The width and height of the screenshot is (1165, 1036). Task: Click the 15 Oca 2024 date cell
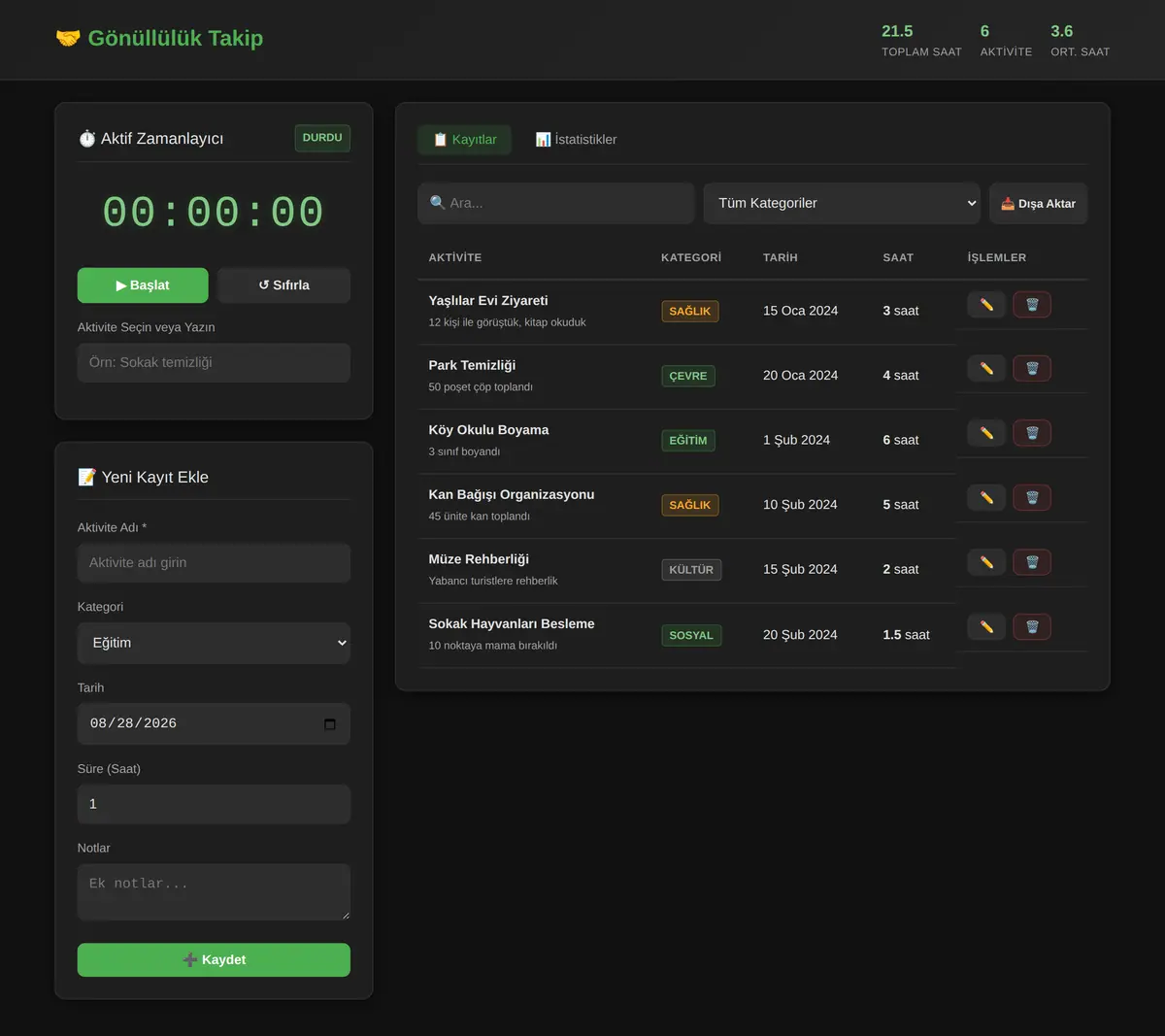click(x=800, y=311)
